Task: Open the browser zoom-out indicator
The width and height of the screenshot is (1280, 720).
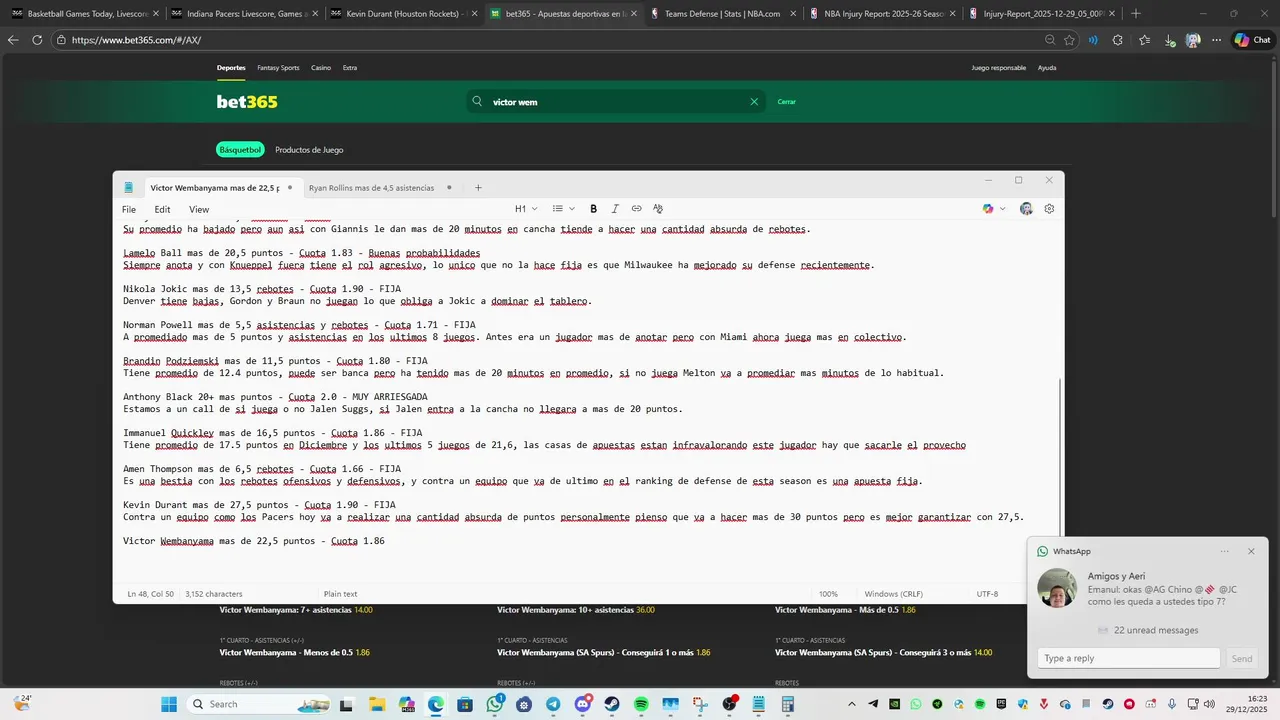Action: (x=1049, y=40)
